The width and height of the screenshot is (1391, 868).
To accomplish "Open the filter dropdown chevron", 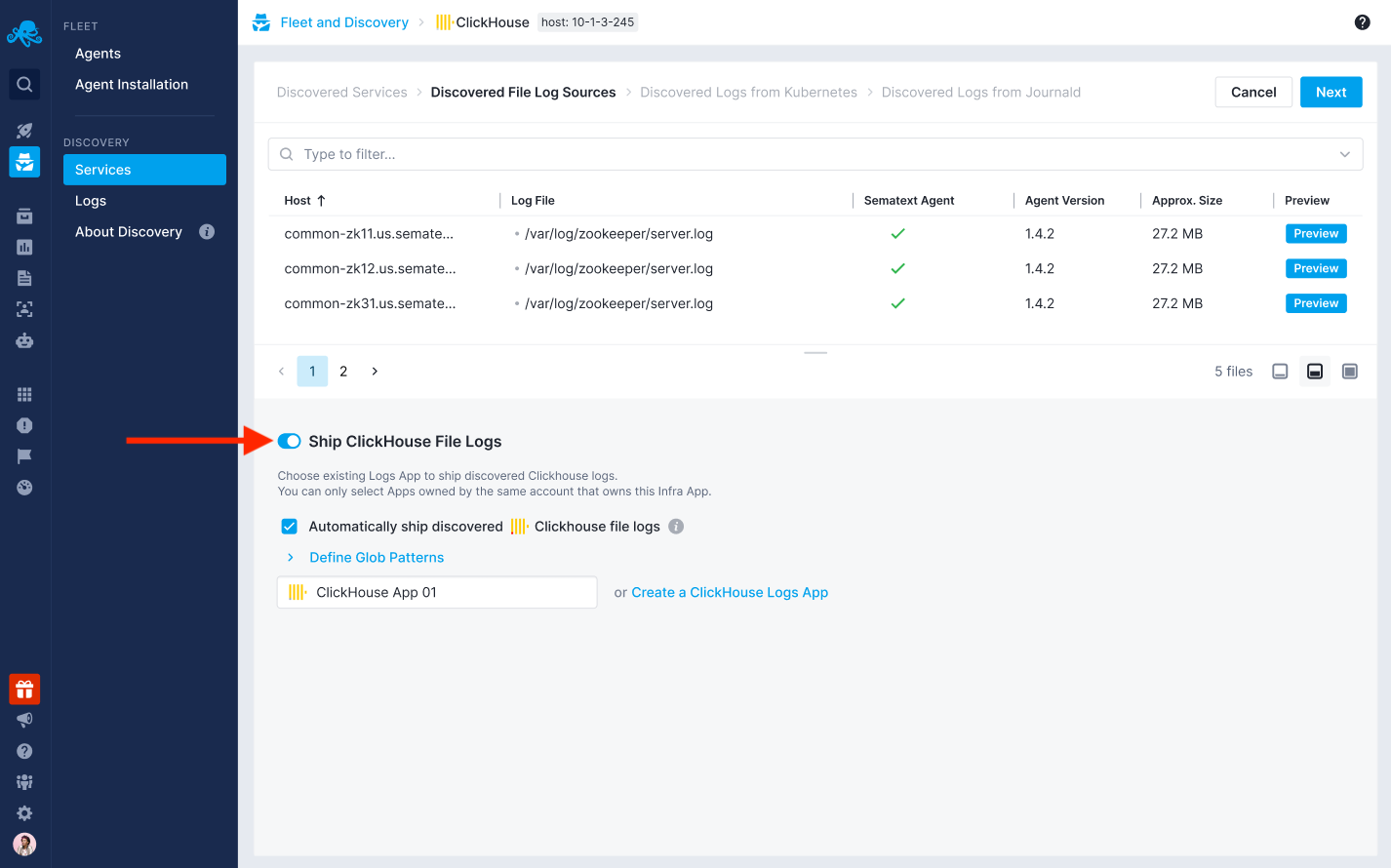I will (x=1345, y=154).
